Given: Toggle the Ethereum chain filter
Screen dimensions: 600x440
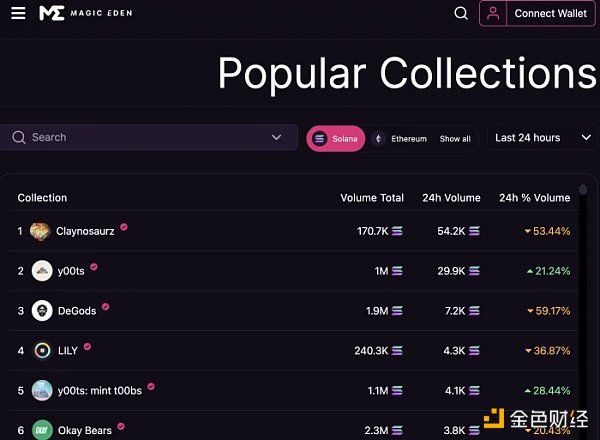Looking at the screenshot, I should coord(400,139).
